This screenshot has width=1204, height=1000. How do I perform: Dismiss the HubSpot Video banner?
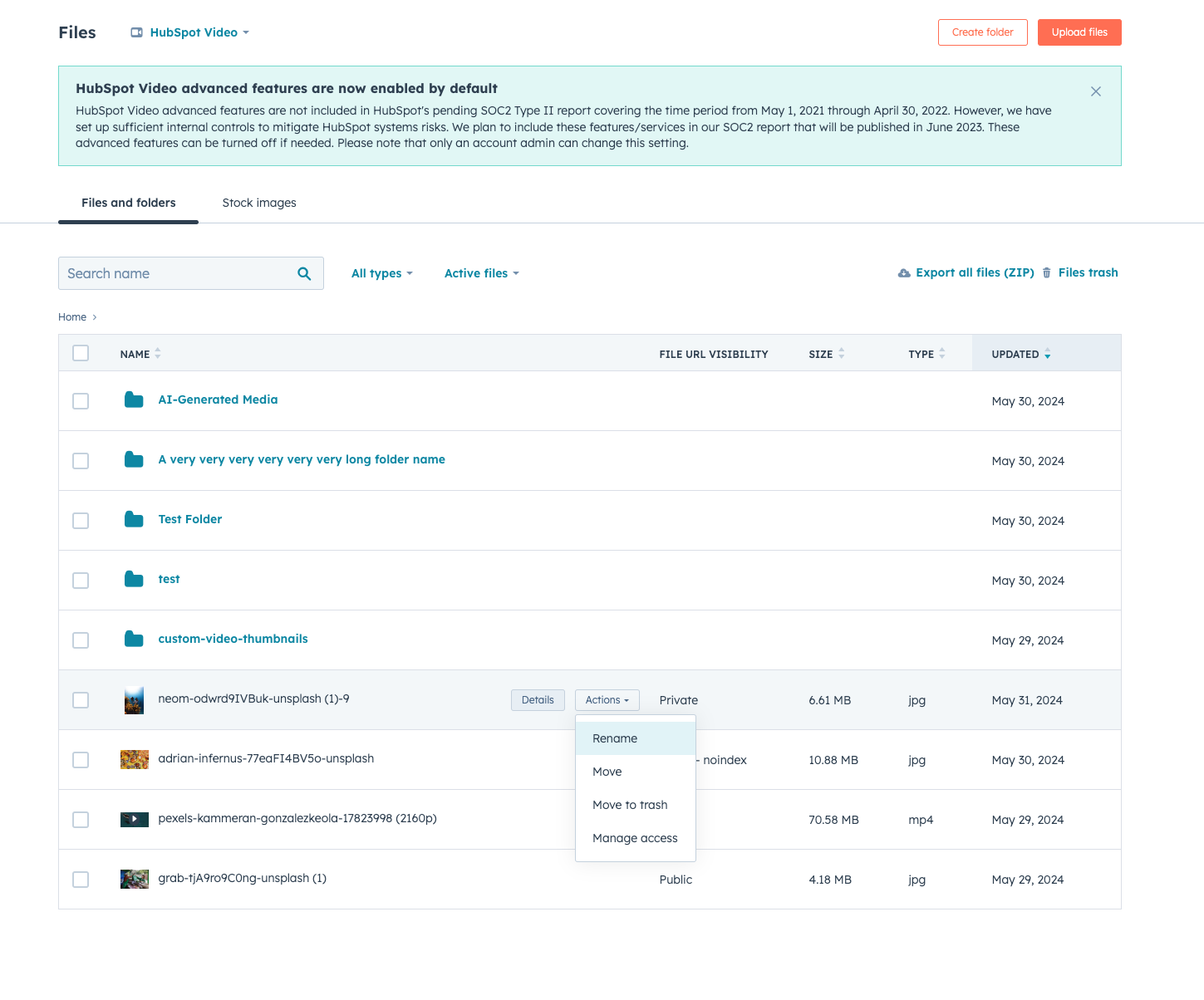[1095, 91]
